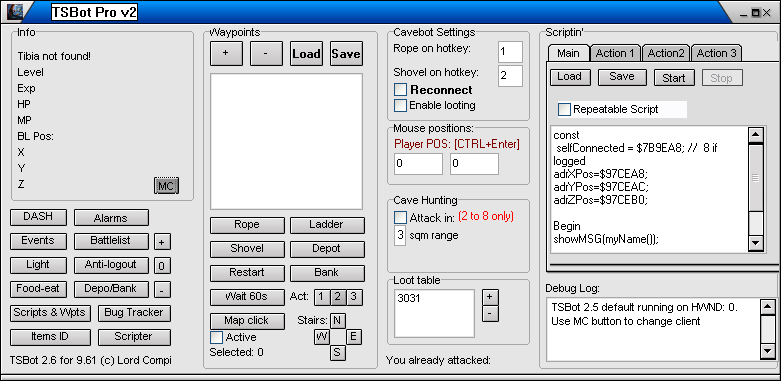The image size is (781, 381).
Task: Click Act button 1
Action: [x=322, y=297]
